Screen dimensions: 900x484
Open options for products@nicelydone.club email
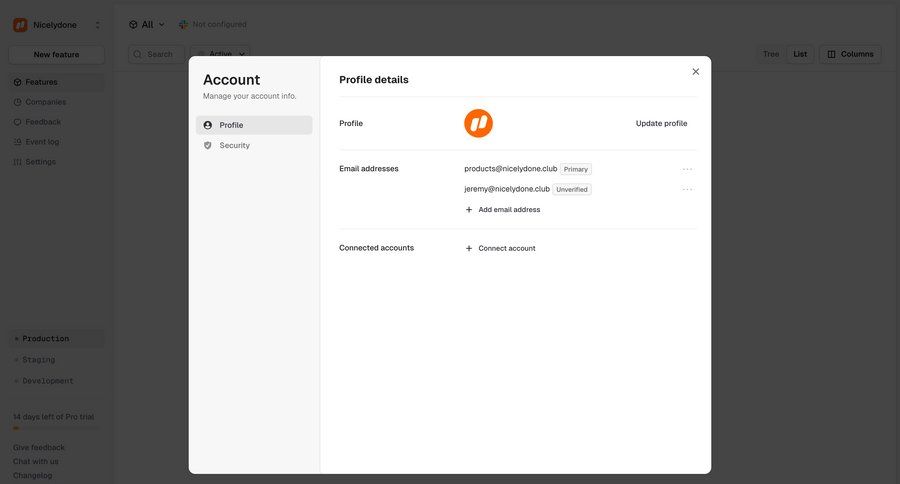[x=687, y=169]
